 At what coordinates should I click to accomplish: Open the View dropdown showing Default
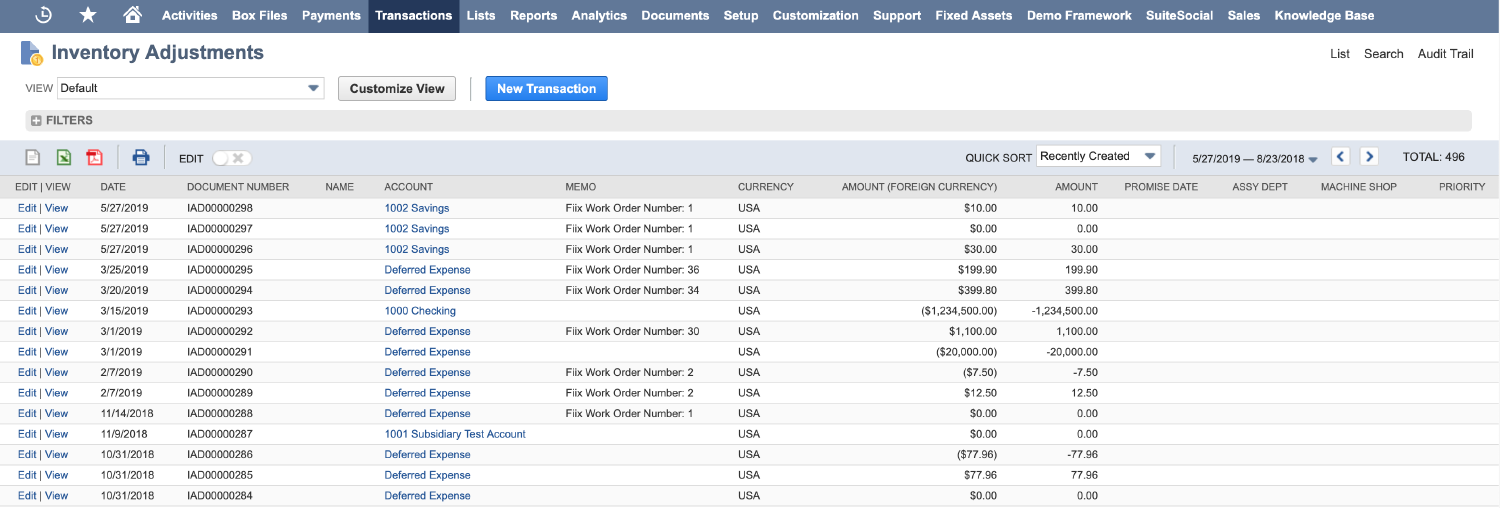[x=190, y=88]
